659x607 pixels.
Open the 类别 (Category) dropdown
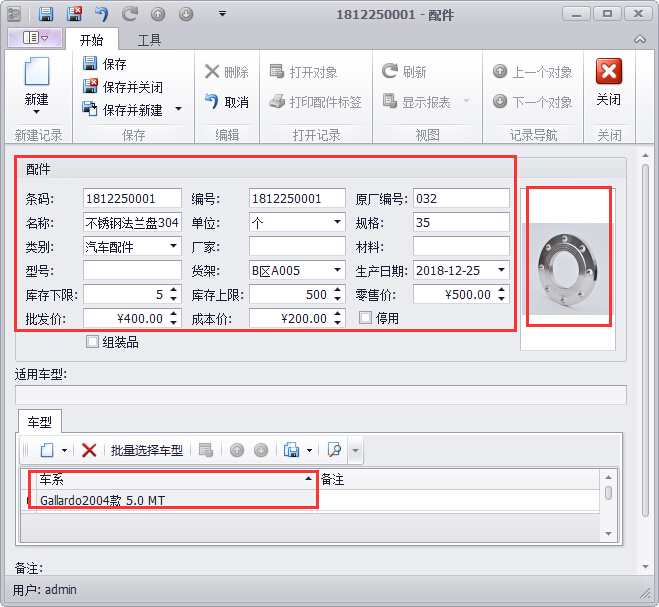click(174, 246)
